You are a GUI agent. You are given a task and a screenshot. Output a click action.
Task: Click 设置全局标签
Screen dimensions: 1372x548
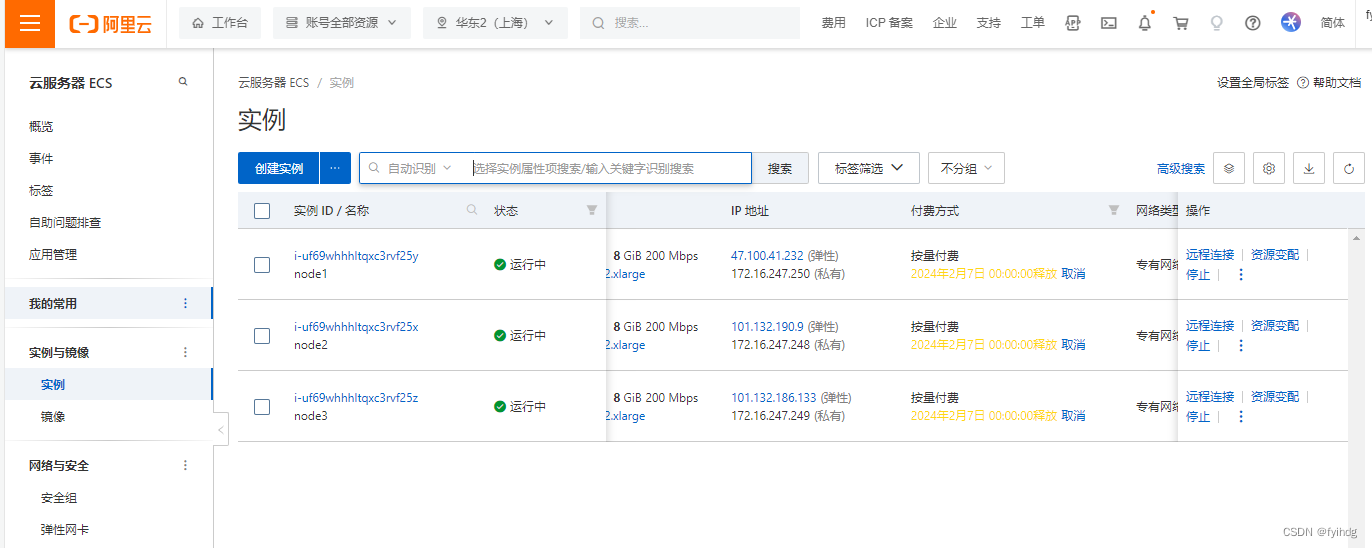click(x=1252, y=82)
